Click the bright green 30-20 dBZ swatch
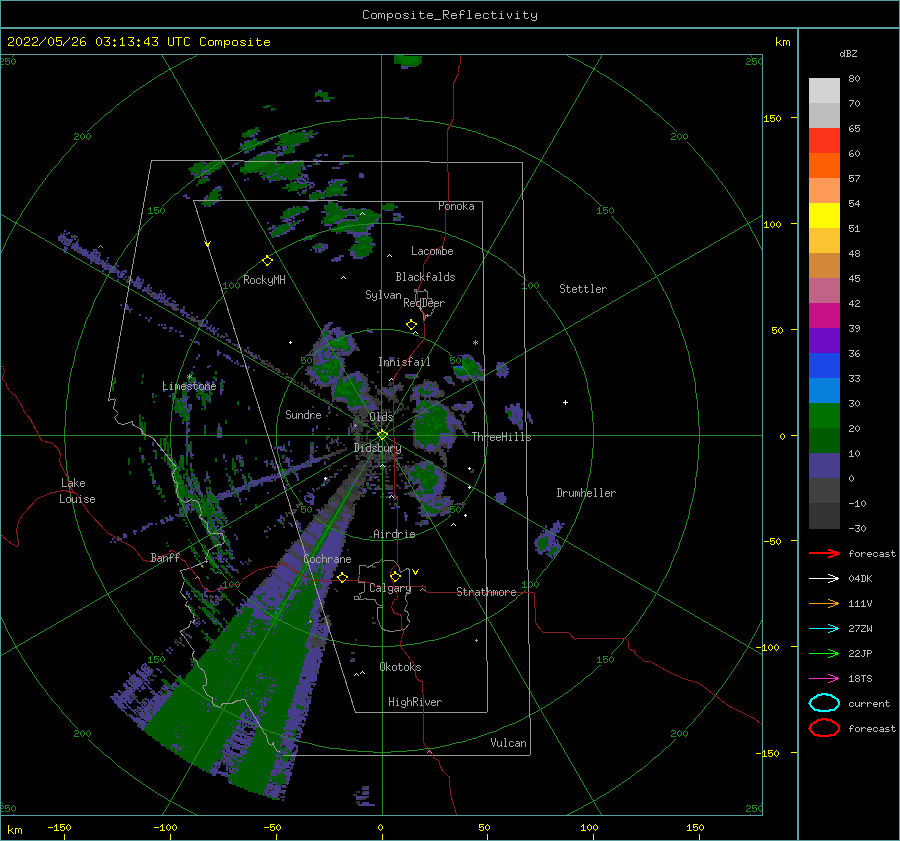900x841 pixels. [x=824, y=416]
